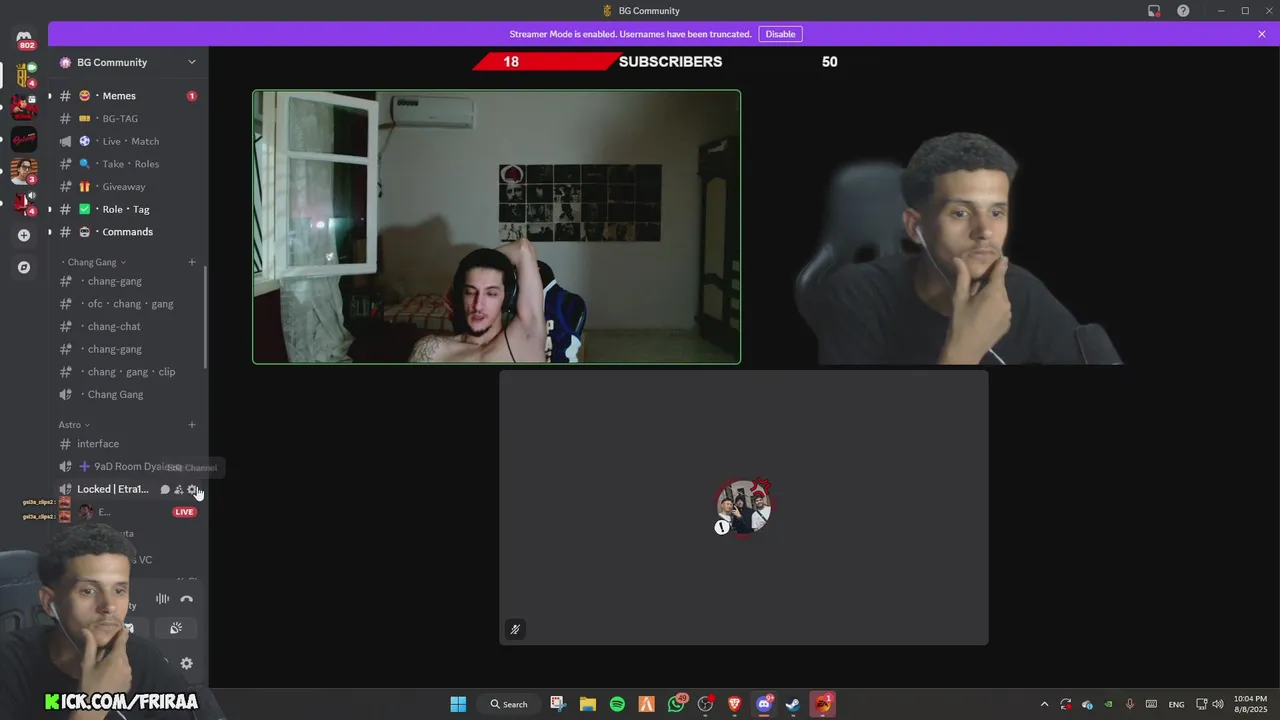The image size is (1280, 720).
Task: Select the BG Community server icon
Action: pos(24,75)
